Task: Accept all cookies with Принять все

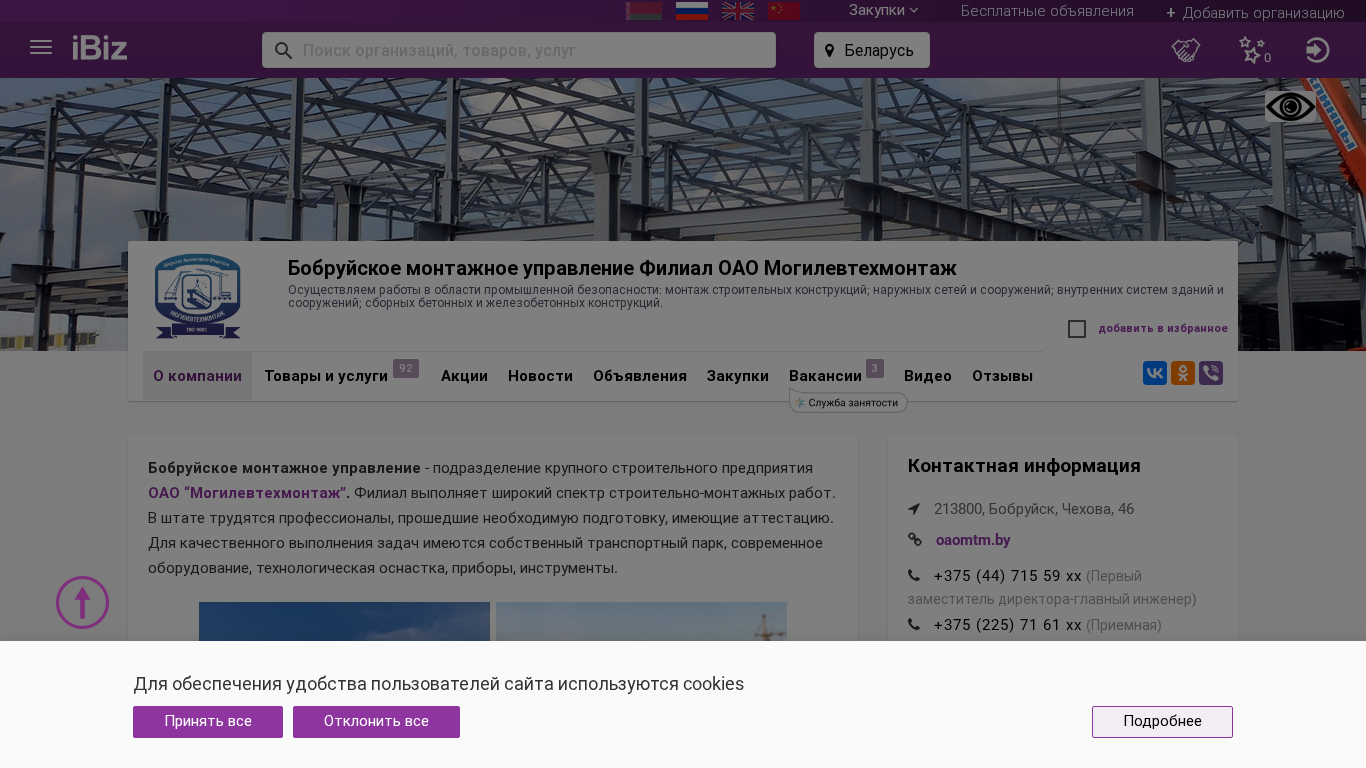Action: click(208, 722)
